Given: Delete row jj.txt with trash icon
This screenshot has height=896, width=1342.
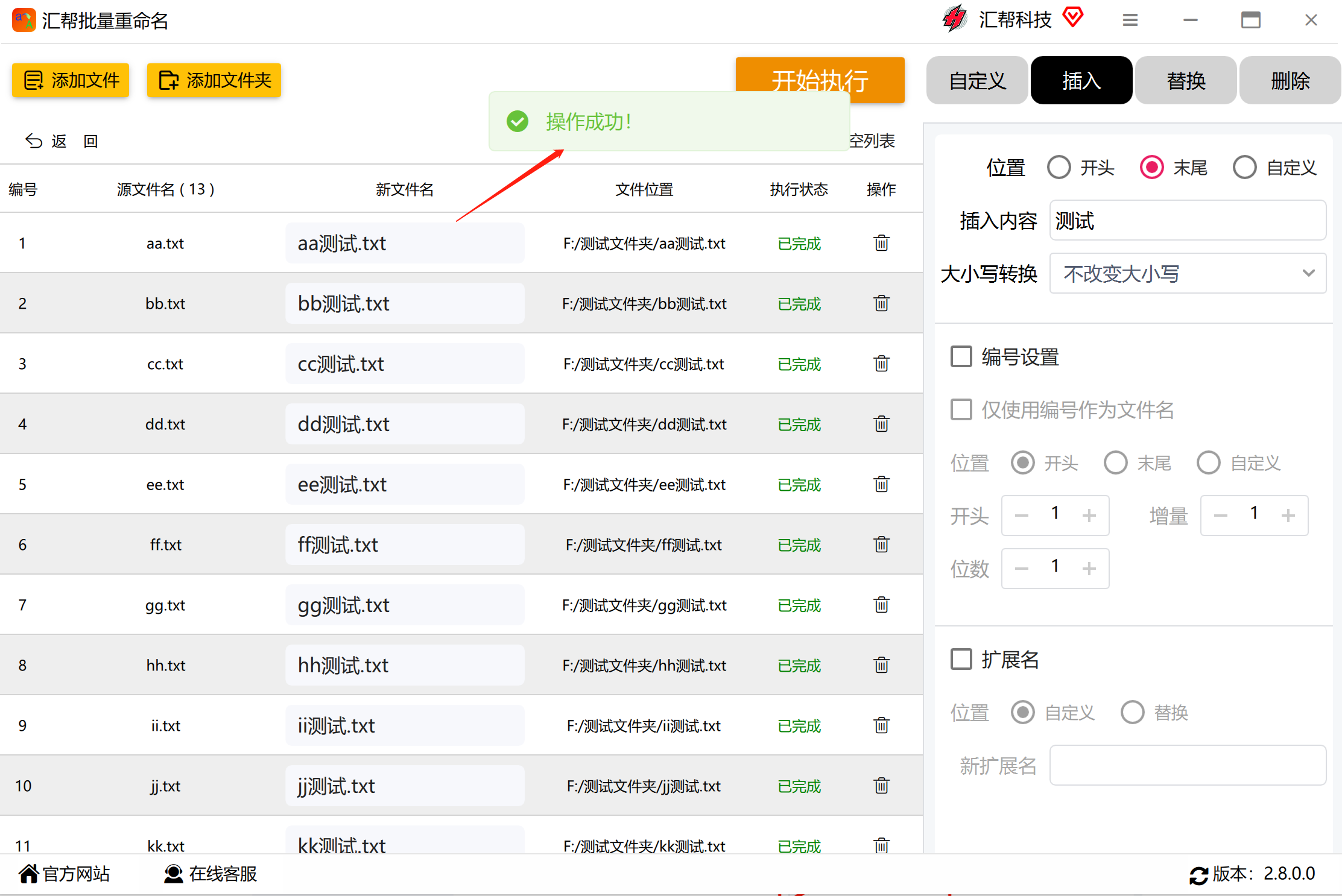Looking at the screenshot, I should 881,786.
